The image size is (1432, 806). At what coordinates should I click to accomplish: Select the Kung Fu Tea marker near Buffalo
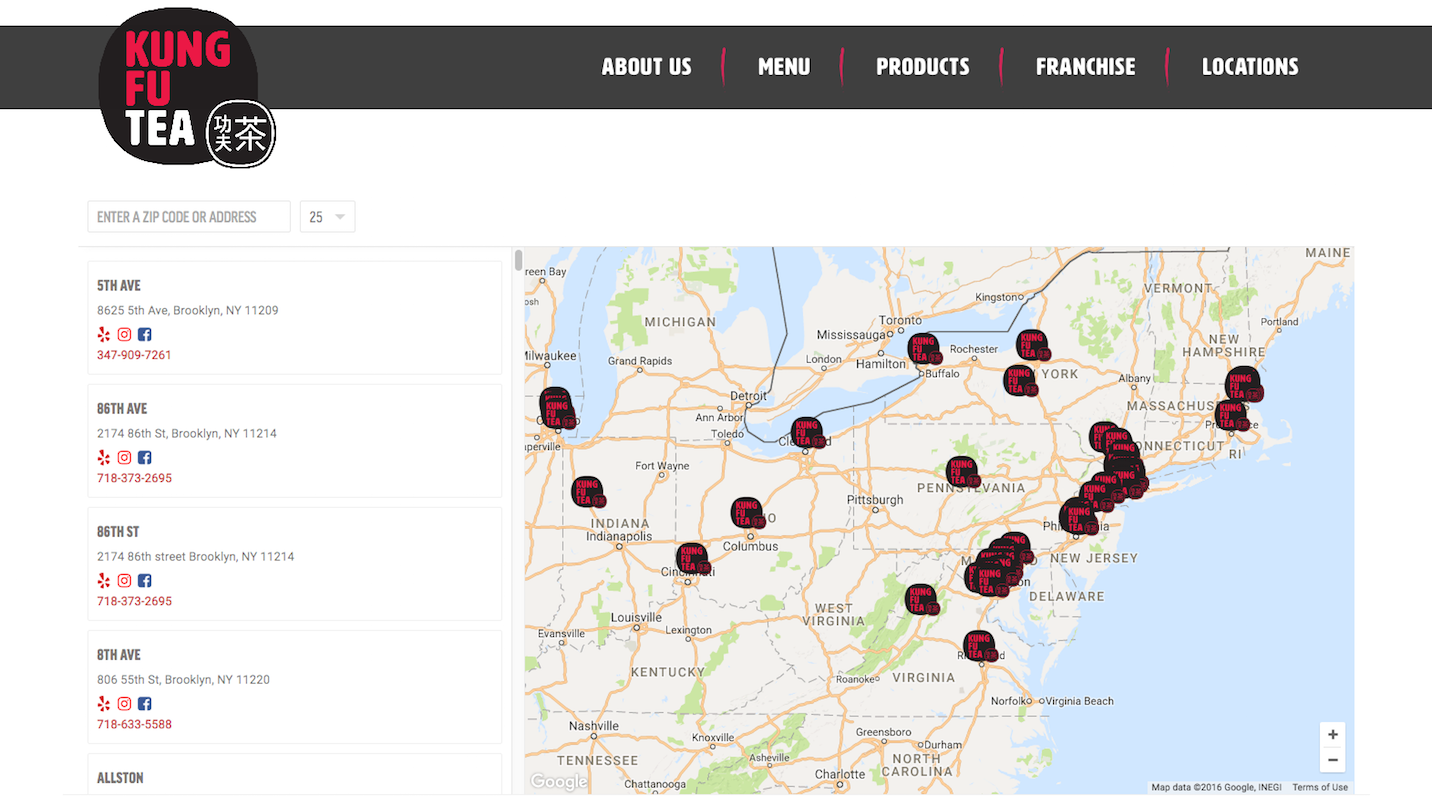(x=924, y=350)
